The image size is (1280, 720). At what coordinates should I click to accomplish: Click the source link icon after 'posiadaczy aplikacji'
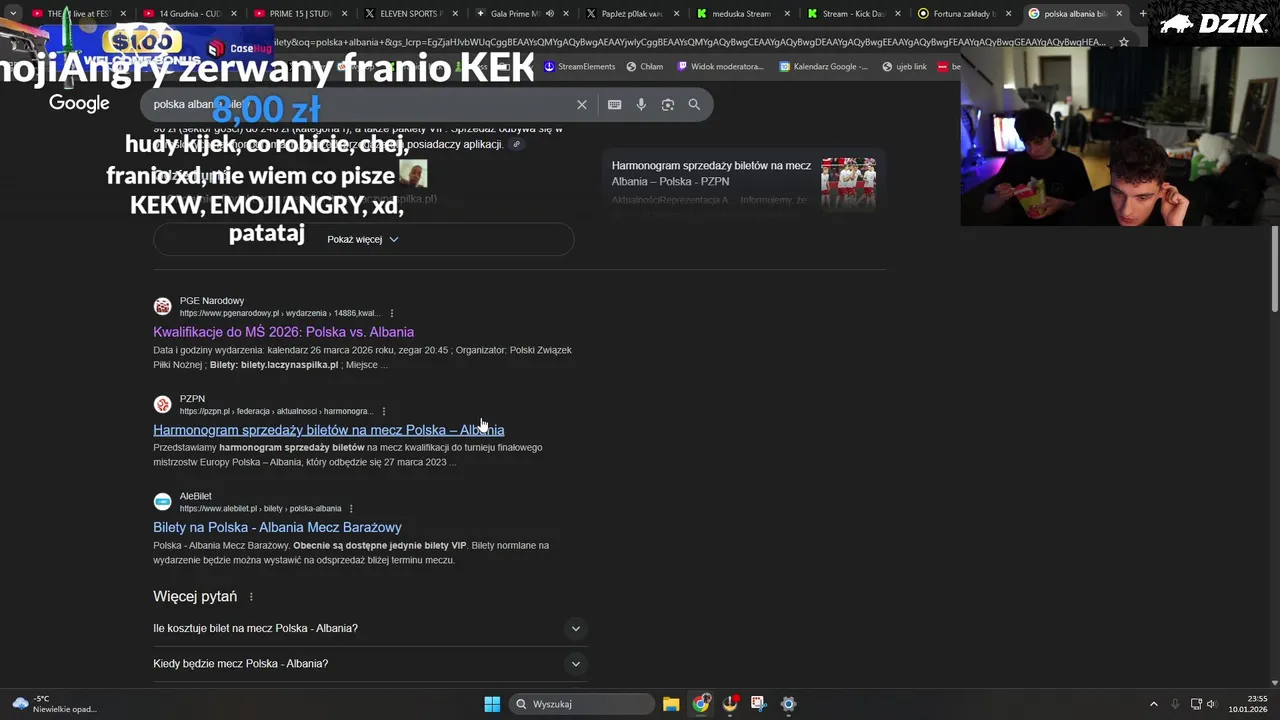click(x=516, y=145)
